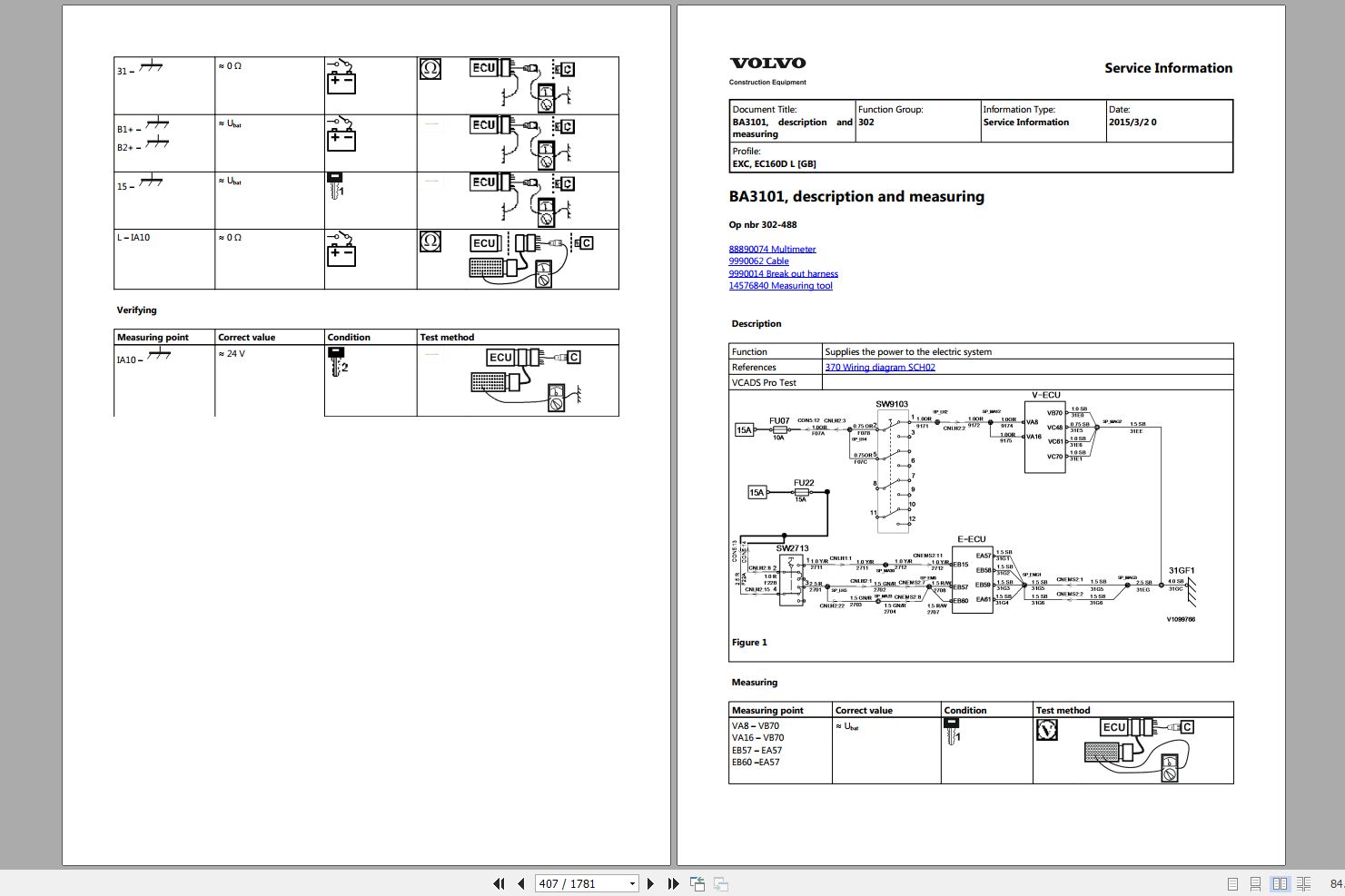Jump to the last page
Screen dimensions: 1345x896
[673, 883]
